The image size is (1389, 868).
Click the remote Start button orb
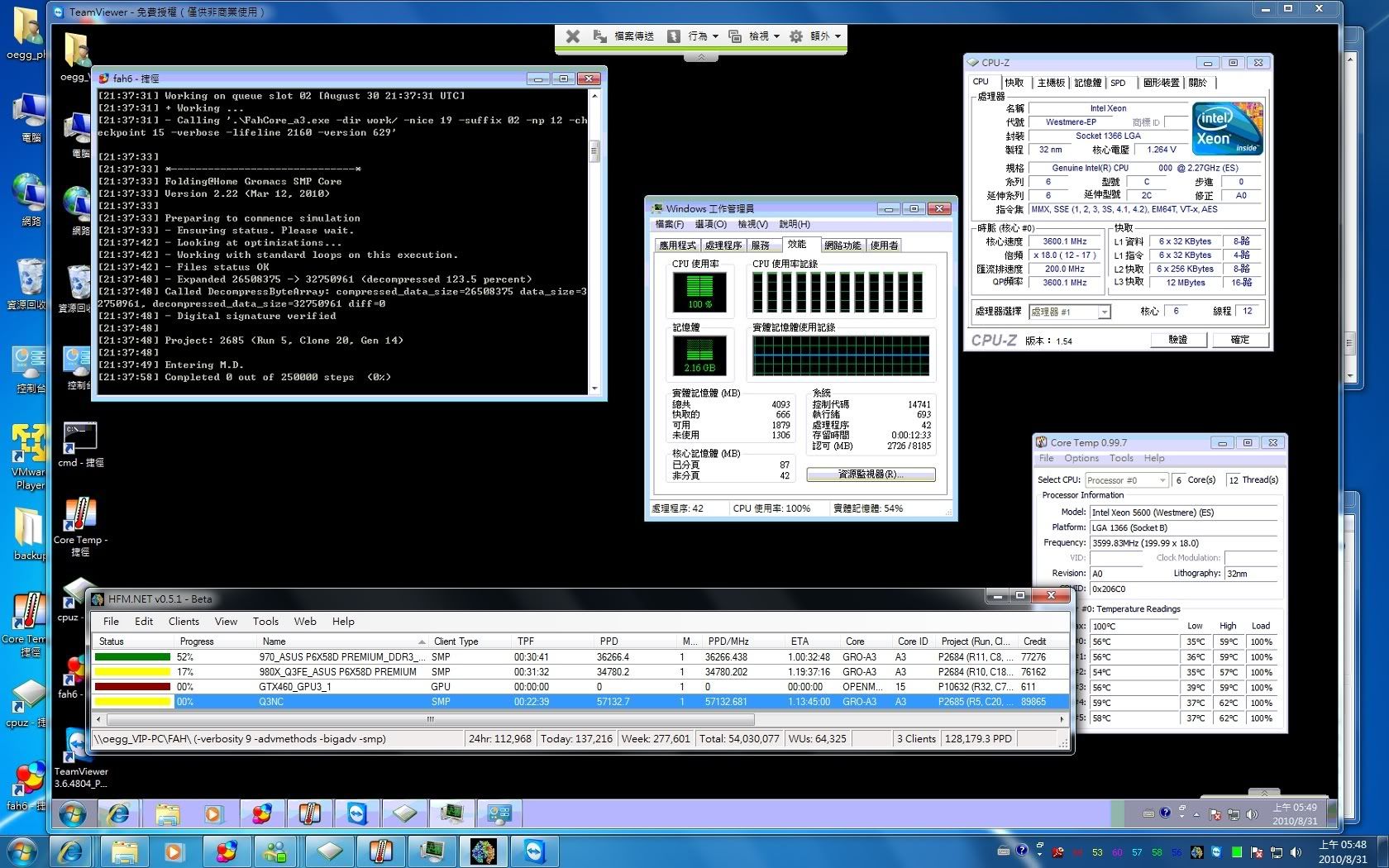coord(73,815)
